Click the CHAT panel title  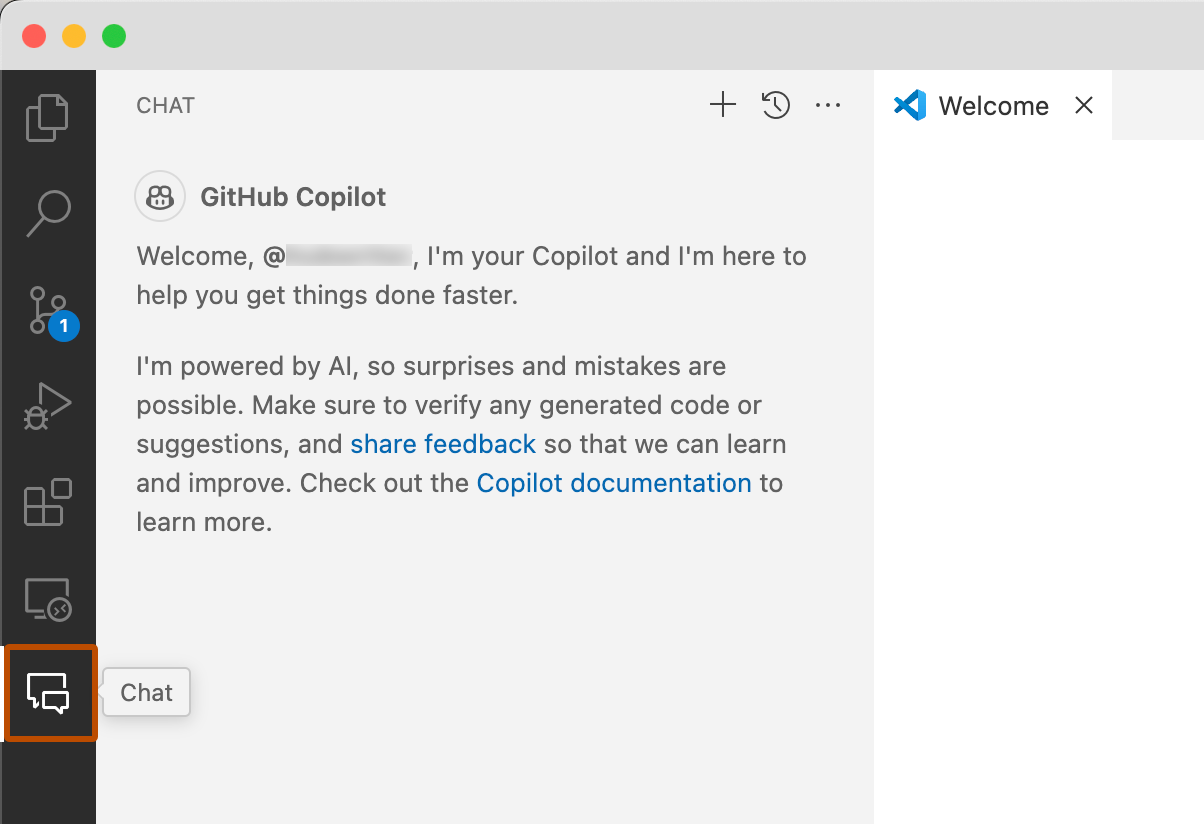(x=165, y=105)
